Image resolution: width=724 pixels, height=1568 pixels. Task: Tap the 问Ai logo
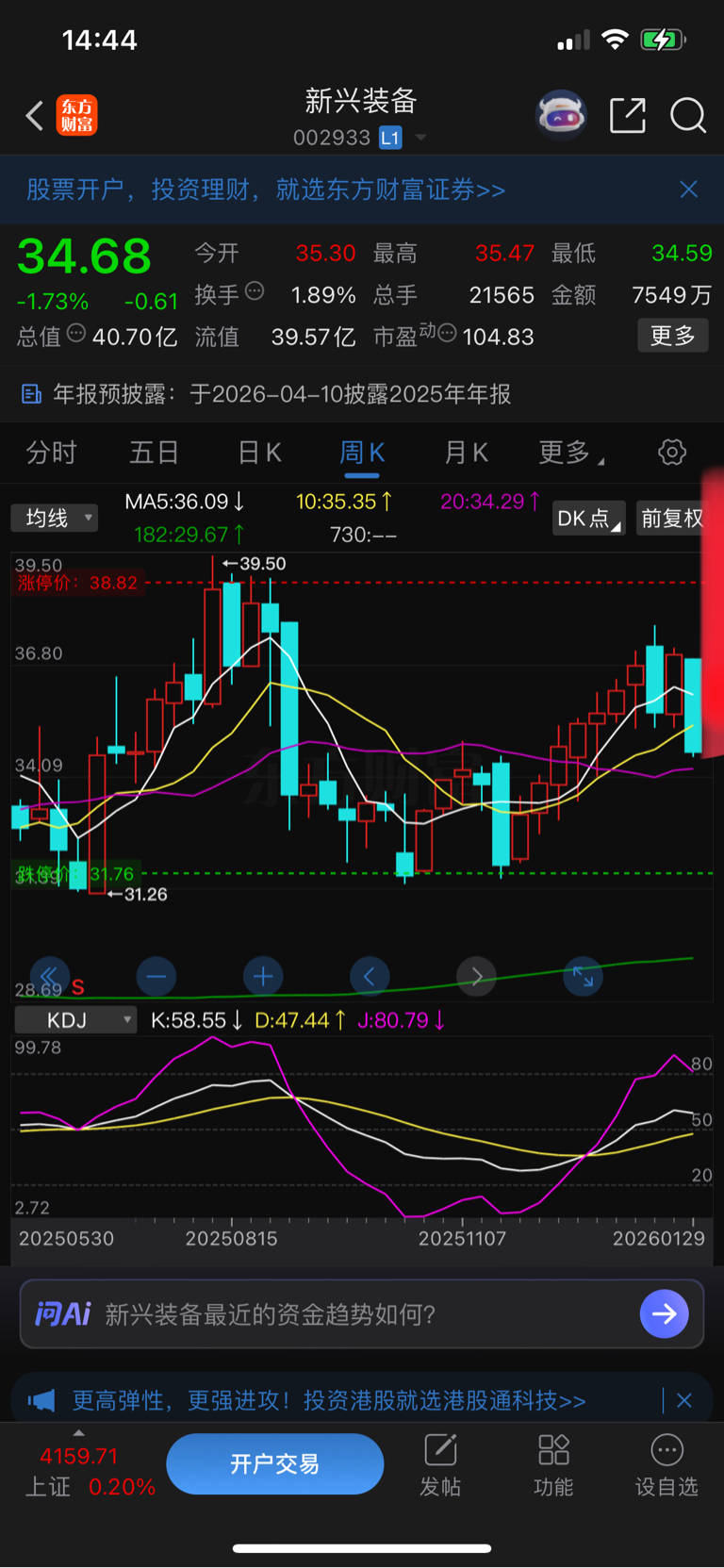63,1313
